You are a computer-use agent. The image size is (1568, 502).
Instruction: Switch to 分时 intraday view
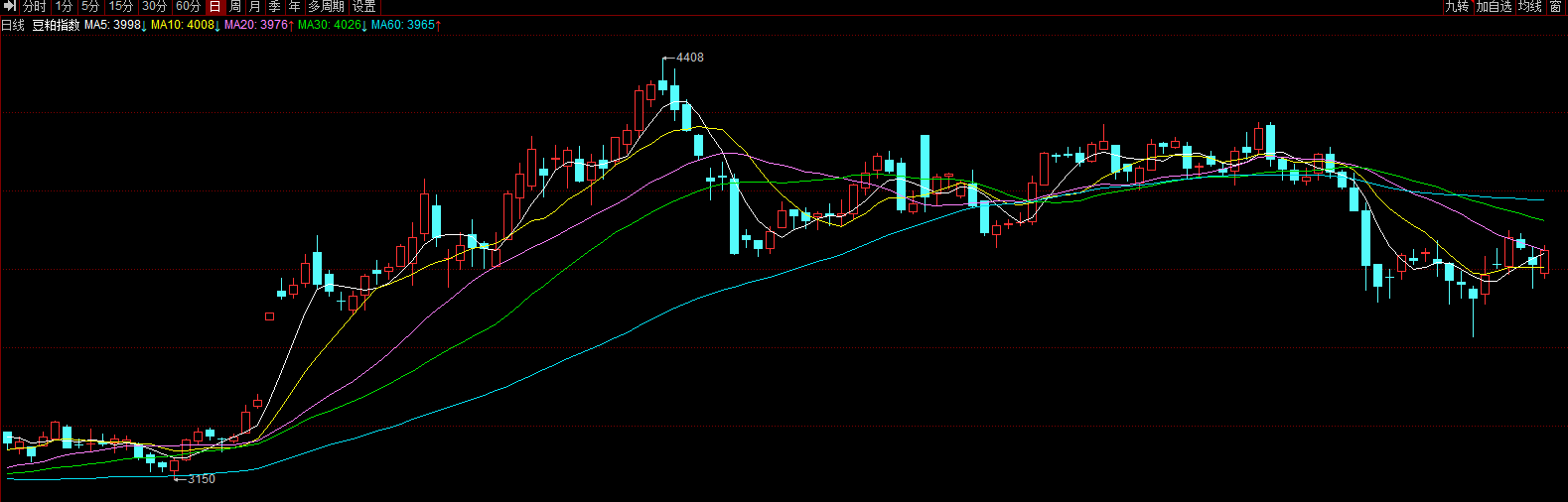pos(35,6)
